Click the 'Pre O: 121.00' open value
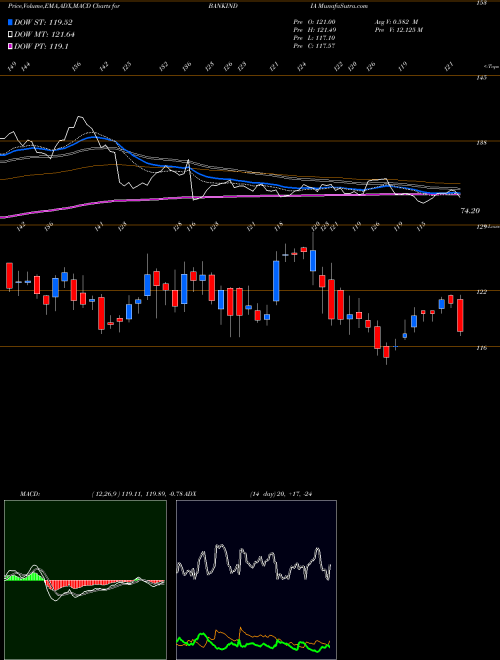This screenshot has height=660, width=500. pyautogui.click(x=314, y=22)
